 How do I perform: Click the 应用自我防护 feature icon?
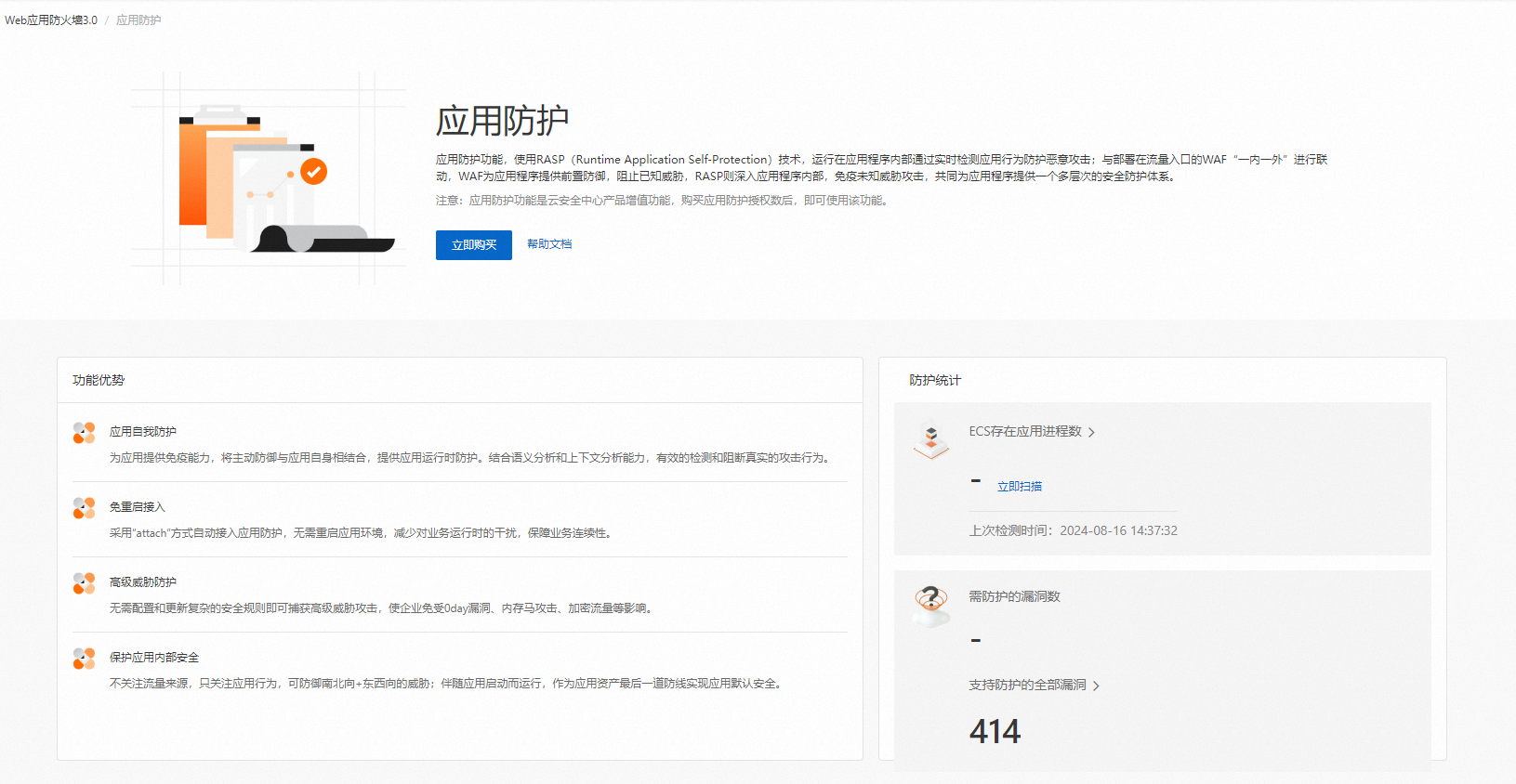point(85,433)
